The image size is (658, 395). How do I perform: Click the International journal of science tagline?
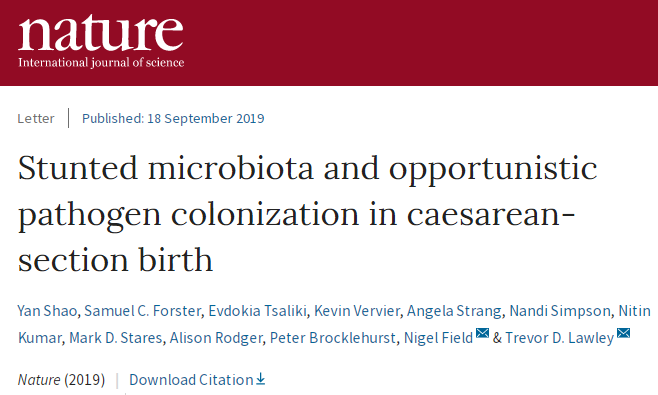pos(101,63)
